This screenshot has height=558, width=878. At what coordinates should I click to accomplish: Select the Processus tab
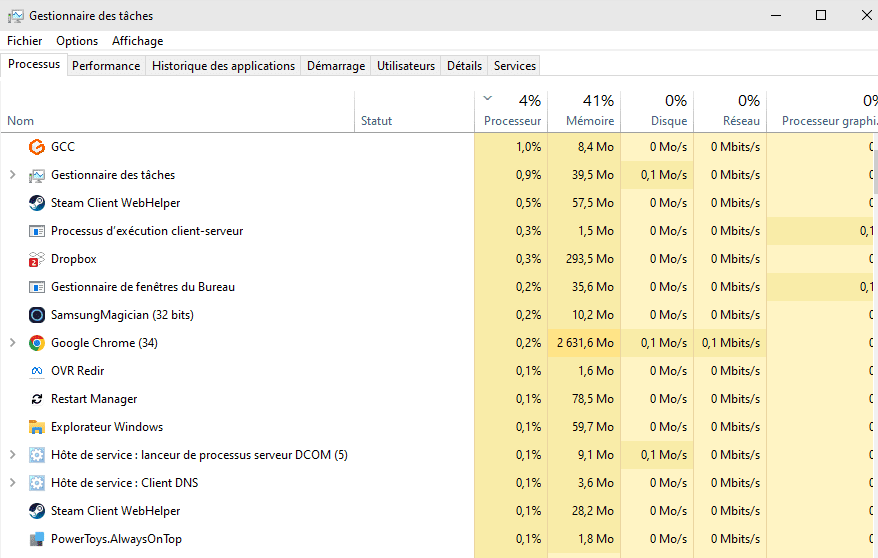click(34, 64)
